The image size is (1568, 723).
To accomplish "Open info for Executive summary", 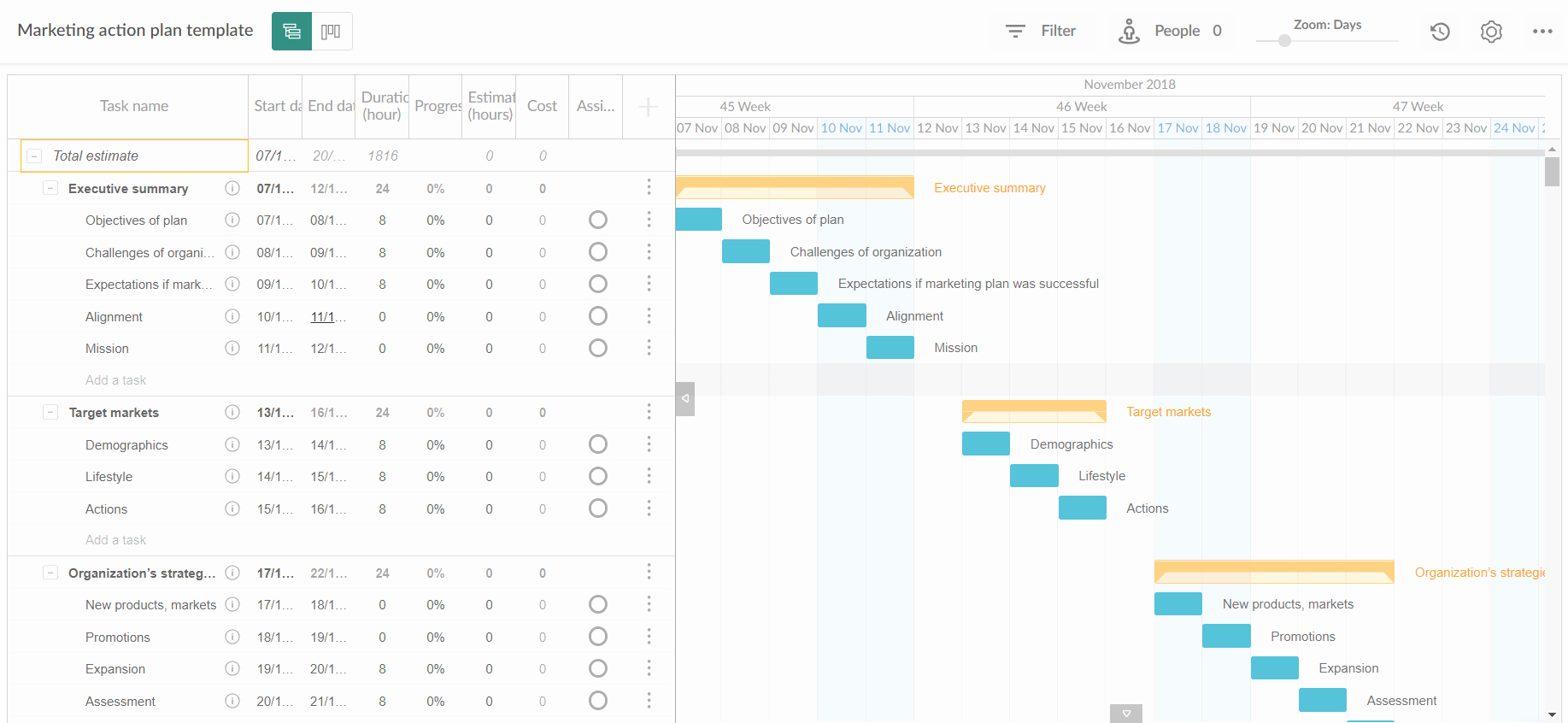I will (232, 188).
